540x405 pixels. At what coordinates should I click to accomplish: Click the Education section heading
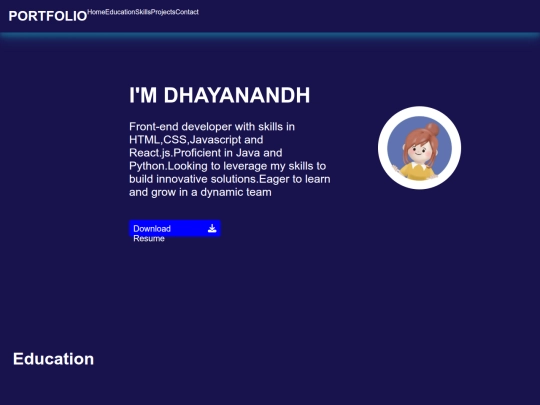pyautogui.click(x=53, y=359)
